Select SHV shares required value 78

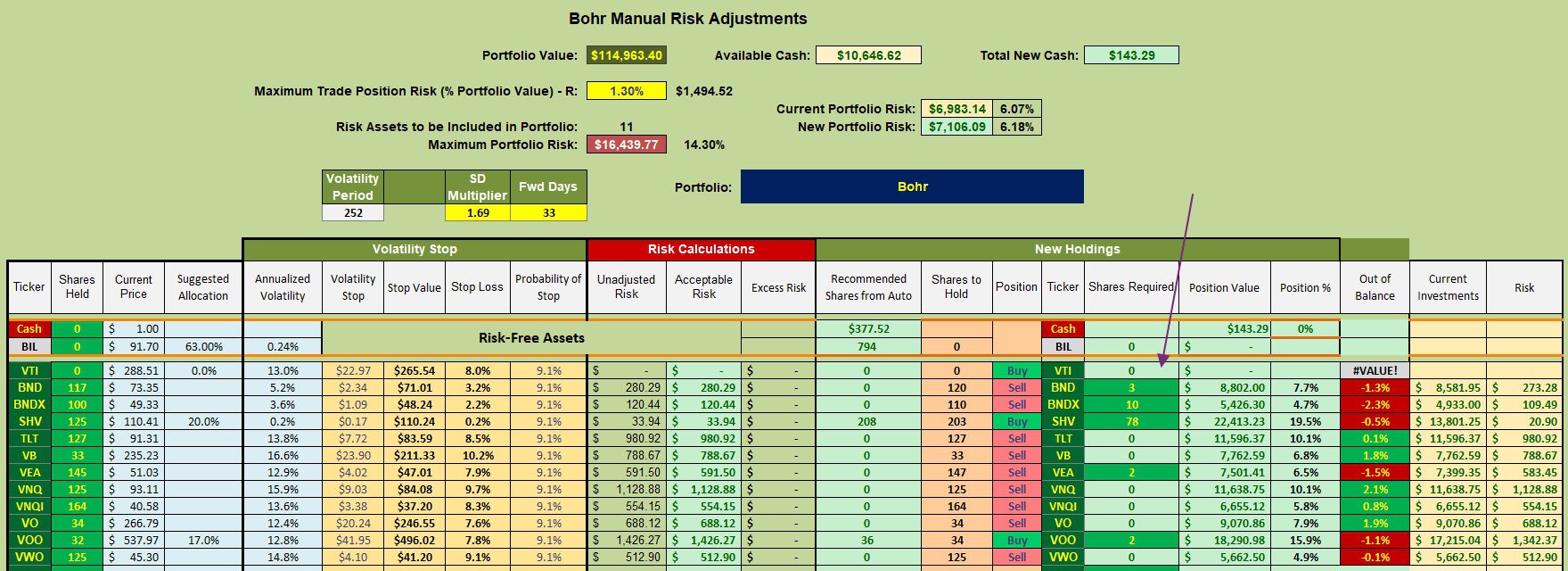pos(1131,422)
